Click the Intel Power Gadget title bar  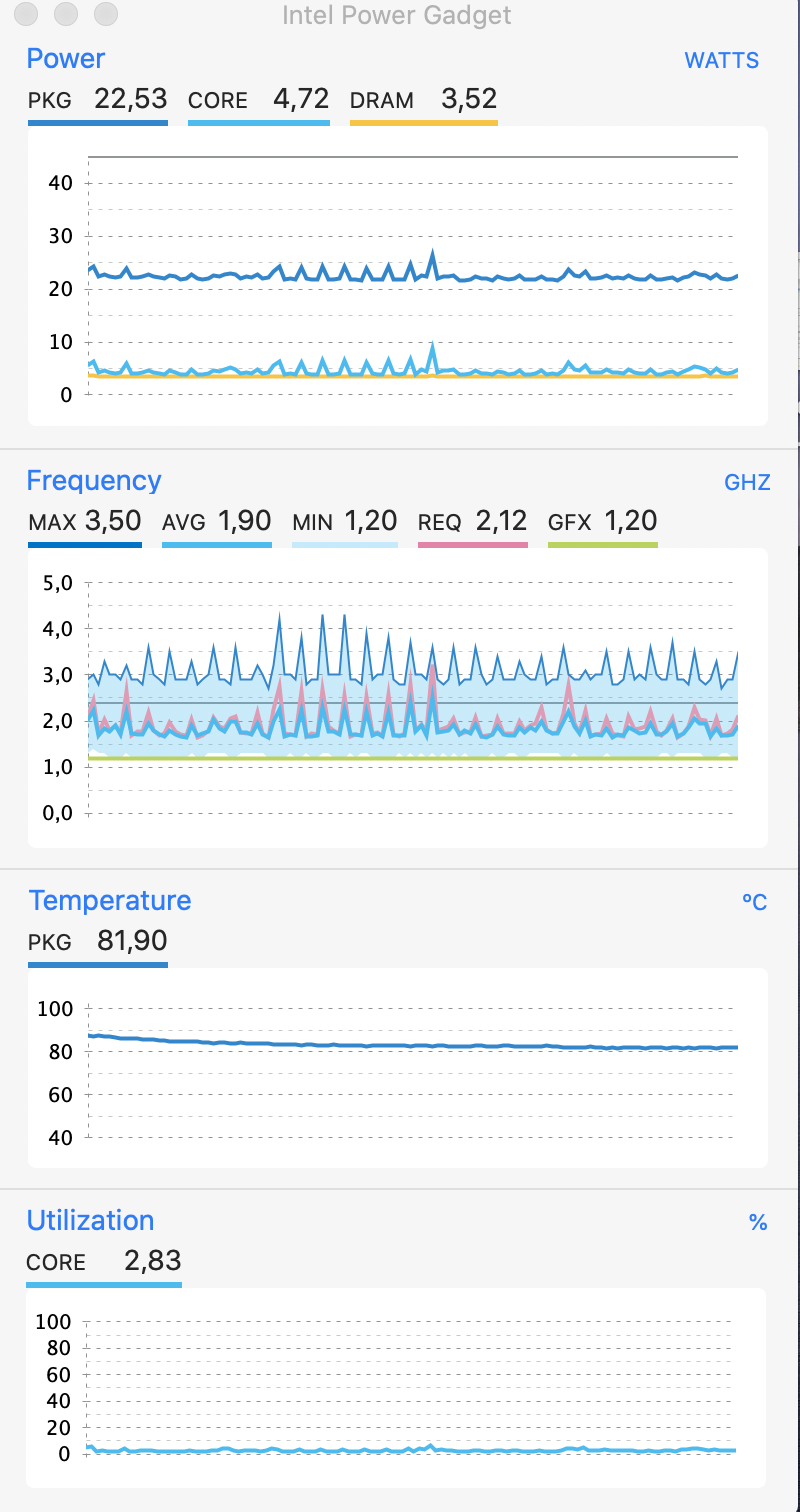pos(397,15)
